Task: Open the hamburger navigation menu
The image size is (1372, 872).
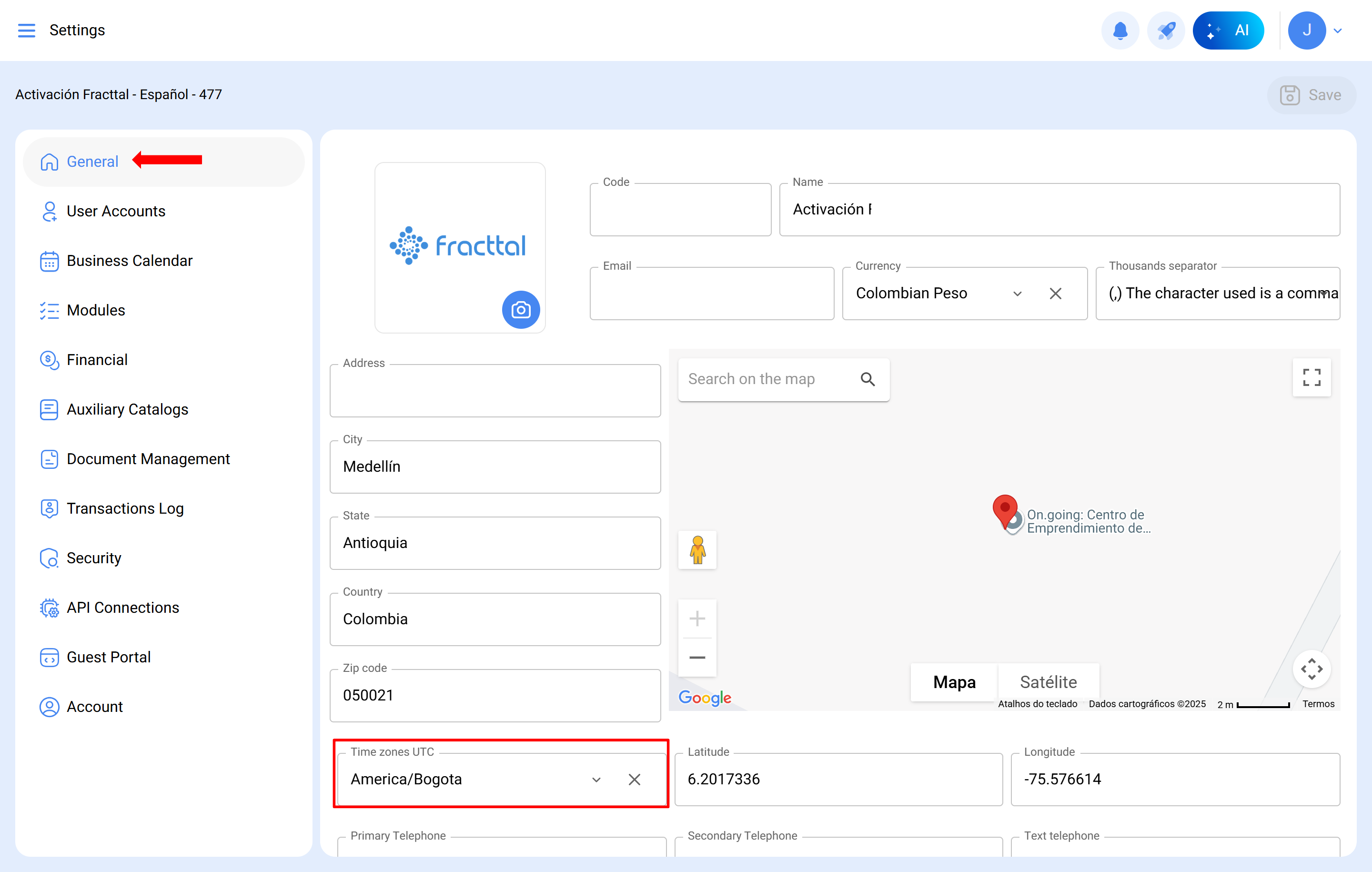Action: click(x=26, y=30)
